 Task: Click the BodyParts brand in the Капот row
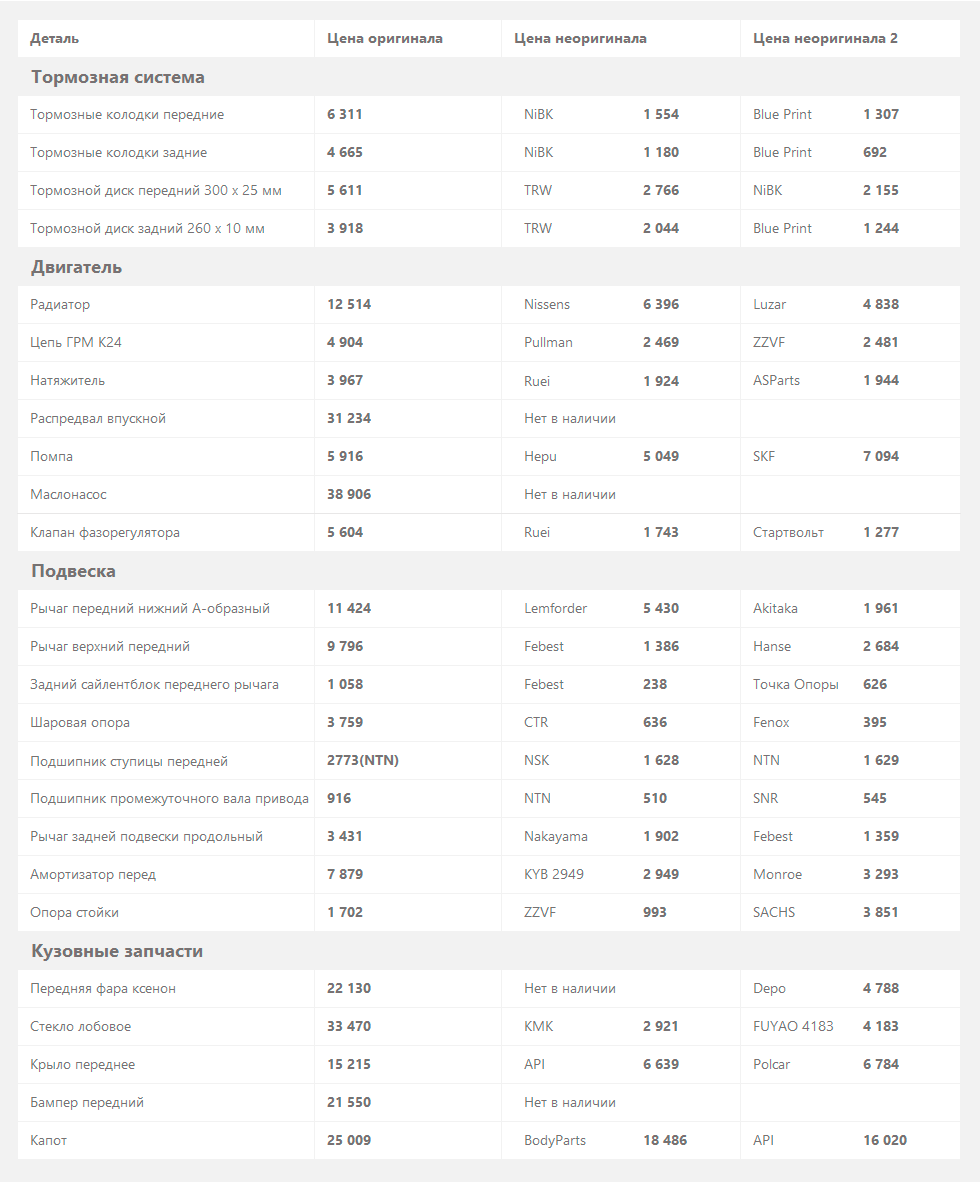click(555, 1141)
